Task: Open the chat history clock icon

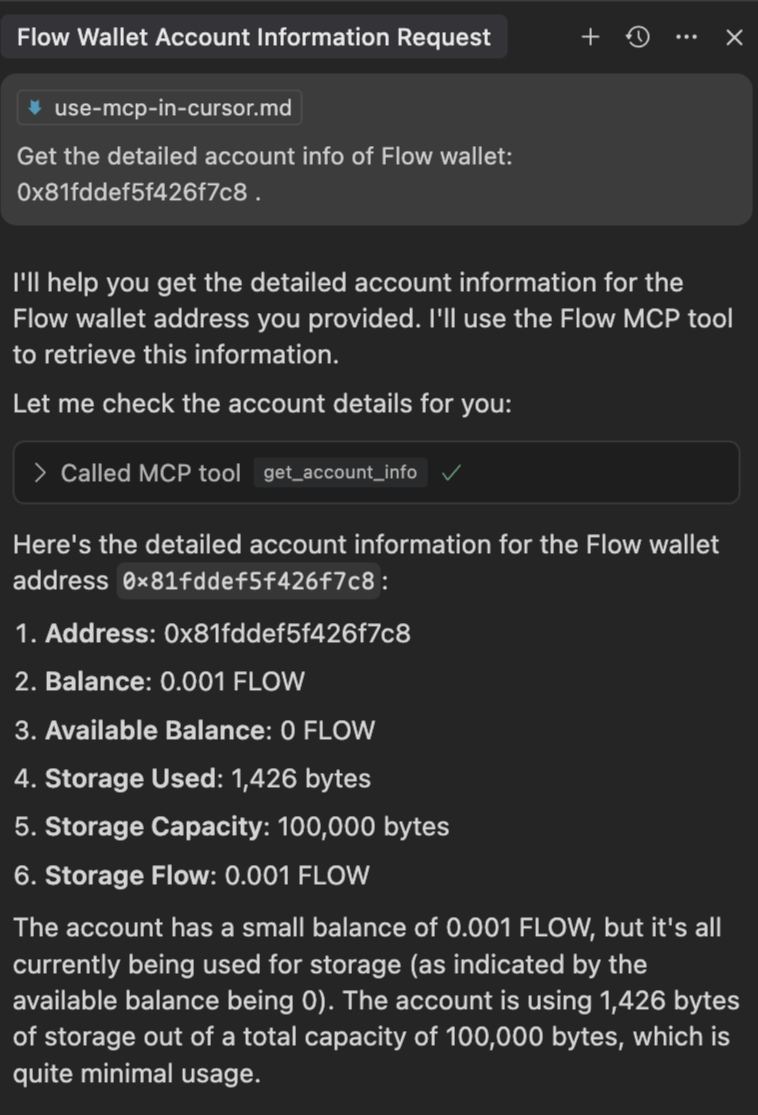Action: [x=638, y=37]
